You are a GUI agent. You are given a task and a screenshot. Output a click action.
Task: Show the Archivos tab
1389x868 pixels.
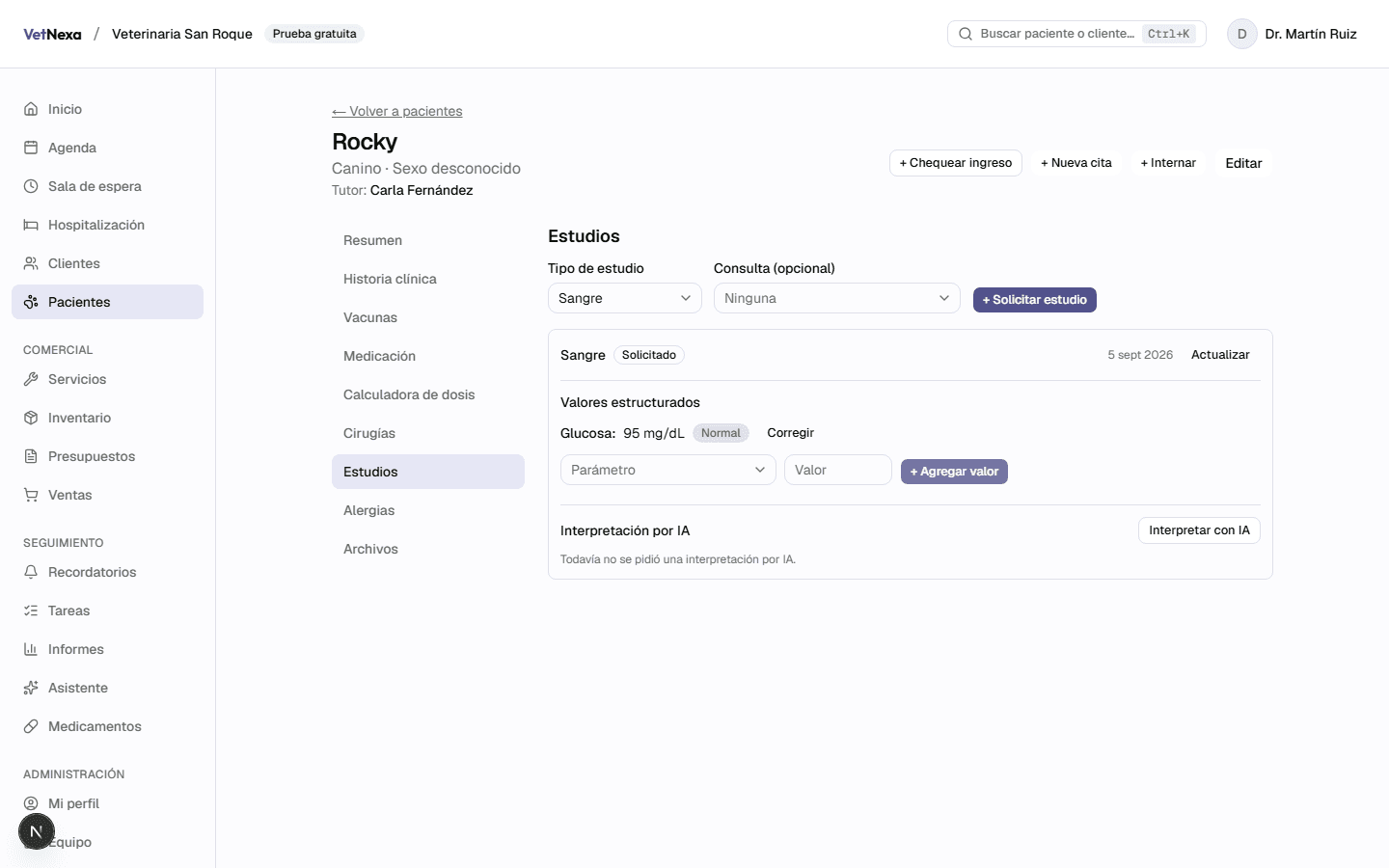point(428,549)
